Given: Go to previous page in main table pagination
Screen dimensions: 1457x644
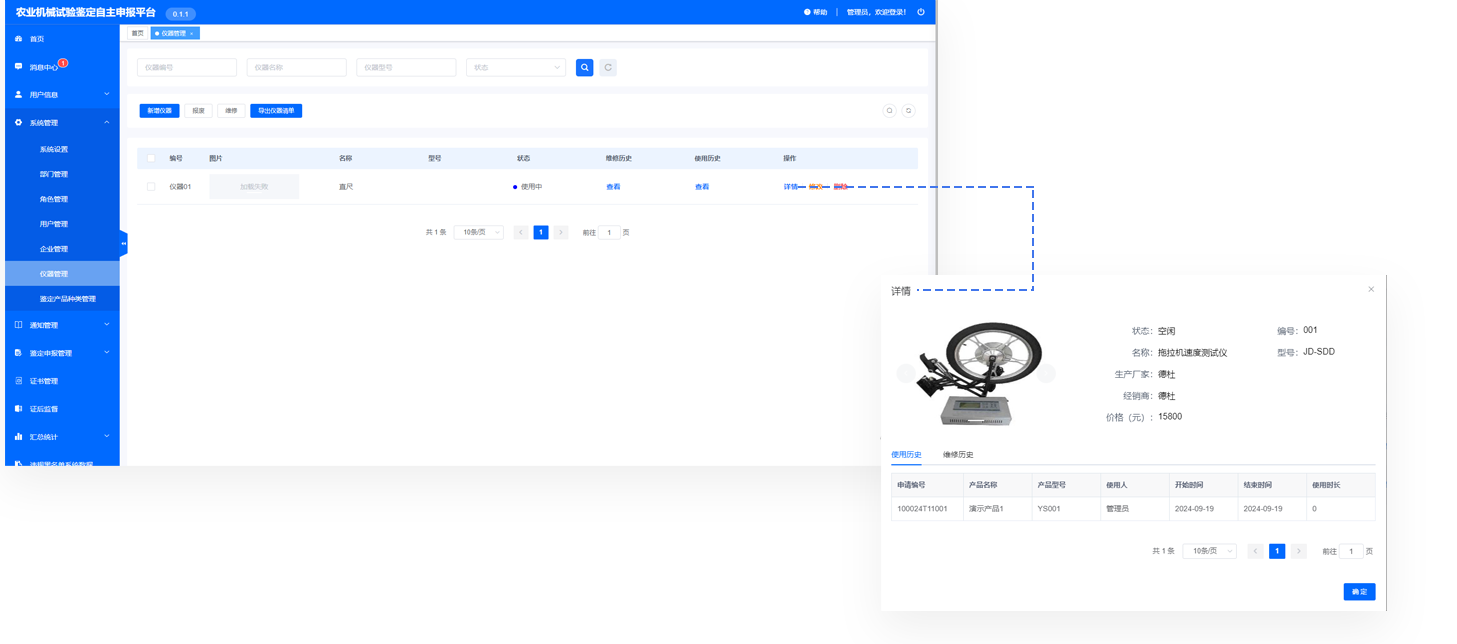Looking at the screenshot, I should pyautogui.click(x=521, y=232).
